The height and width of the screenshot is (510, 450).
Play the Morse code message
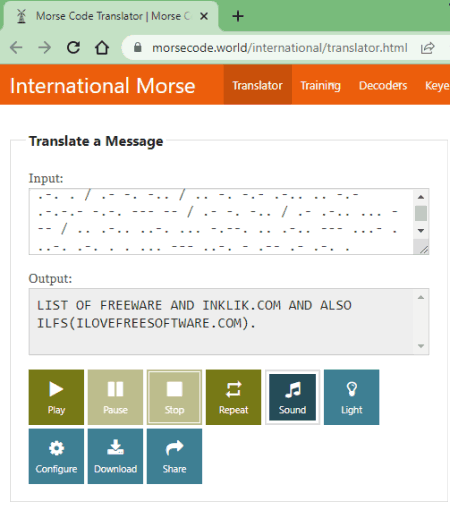click(x=56, y=397)
